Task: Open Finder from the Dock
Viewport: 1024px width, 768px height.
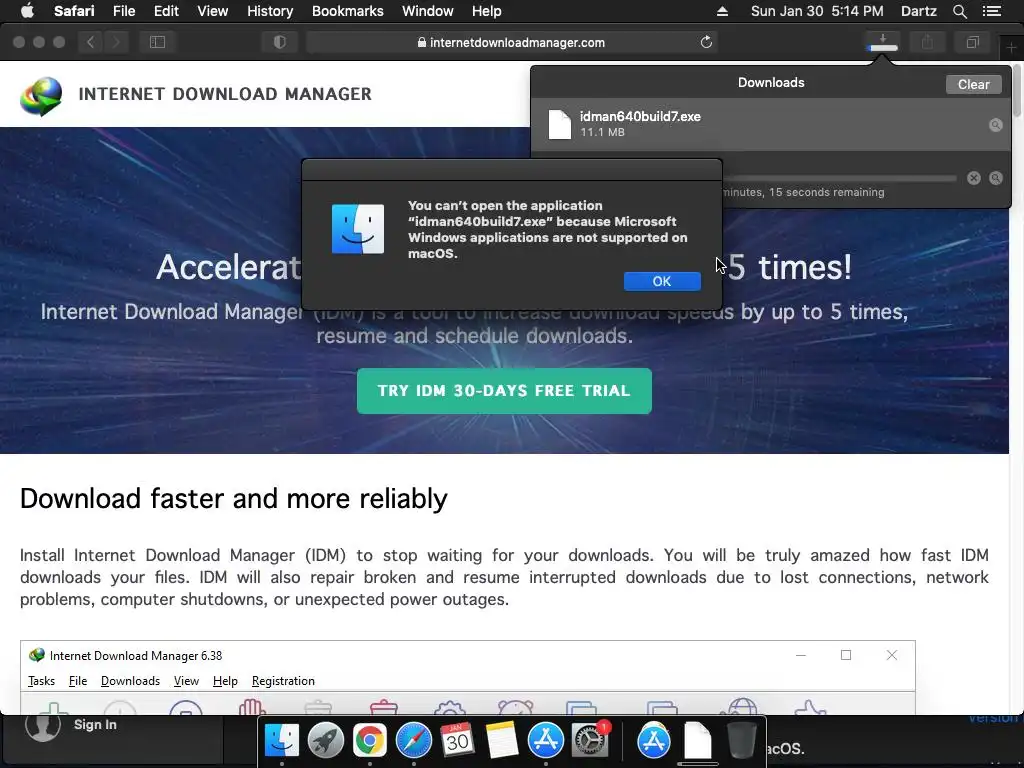Action: (x=281, y=741)
